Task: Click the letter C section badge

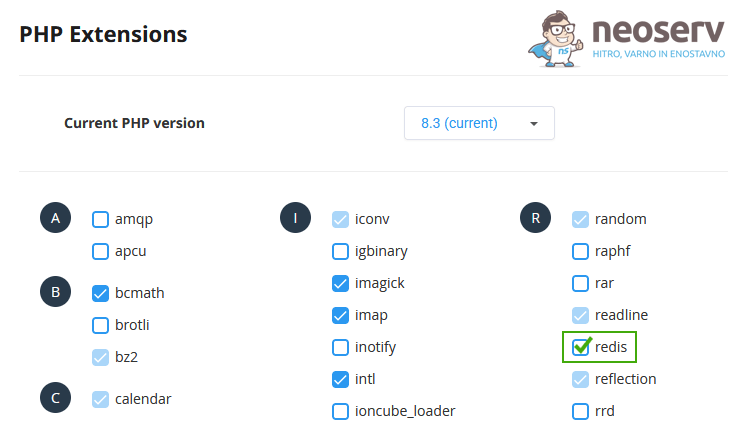Action: point(55,398)
